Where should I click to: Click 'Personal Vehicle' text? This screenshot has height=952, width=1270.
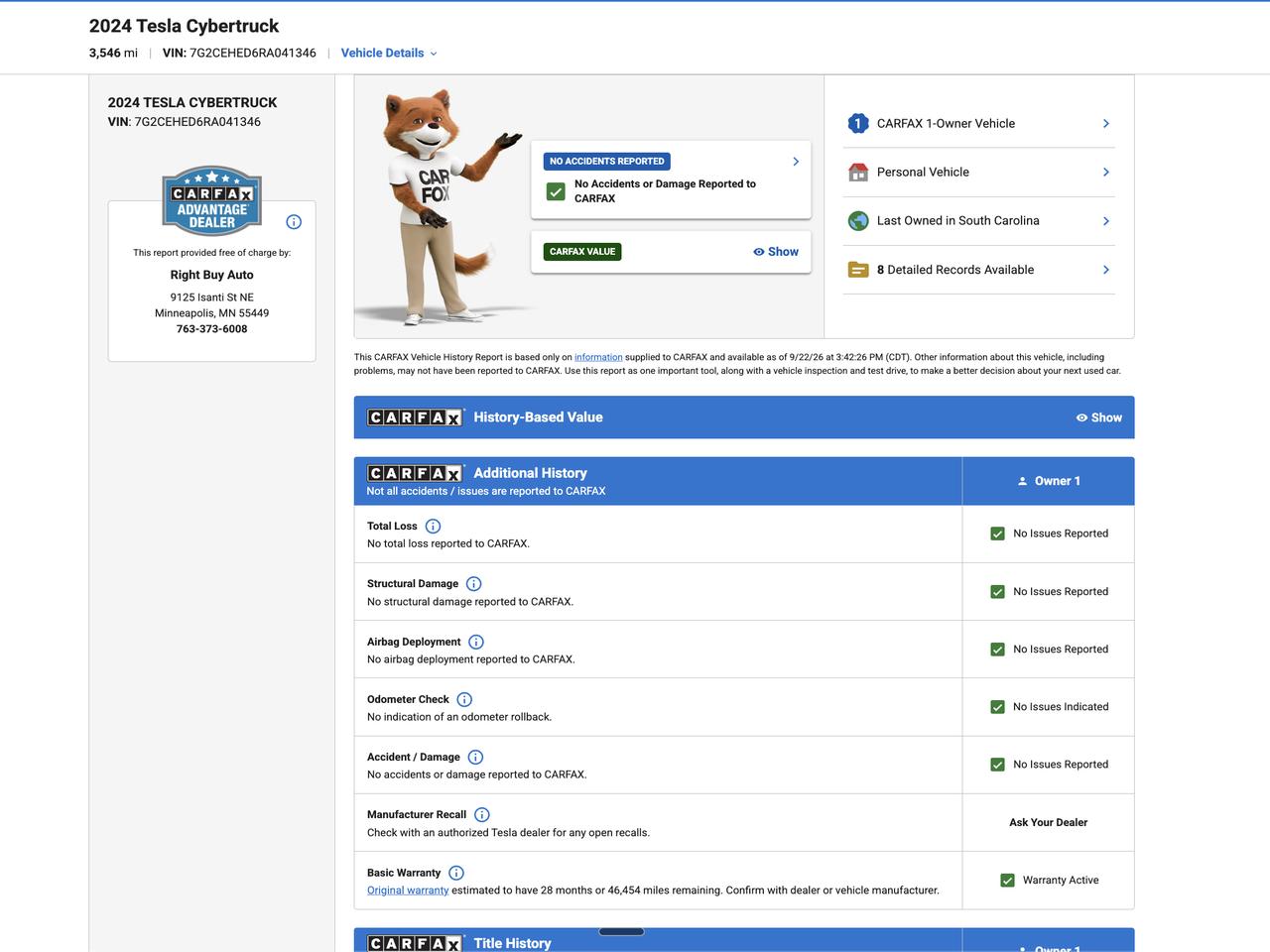tap(923, 173)
